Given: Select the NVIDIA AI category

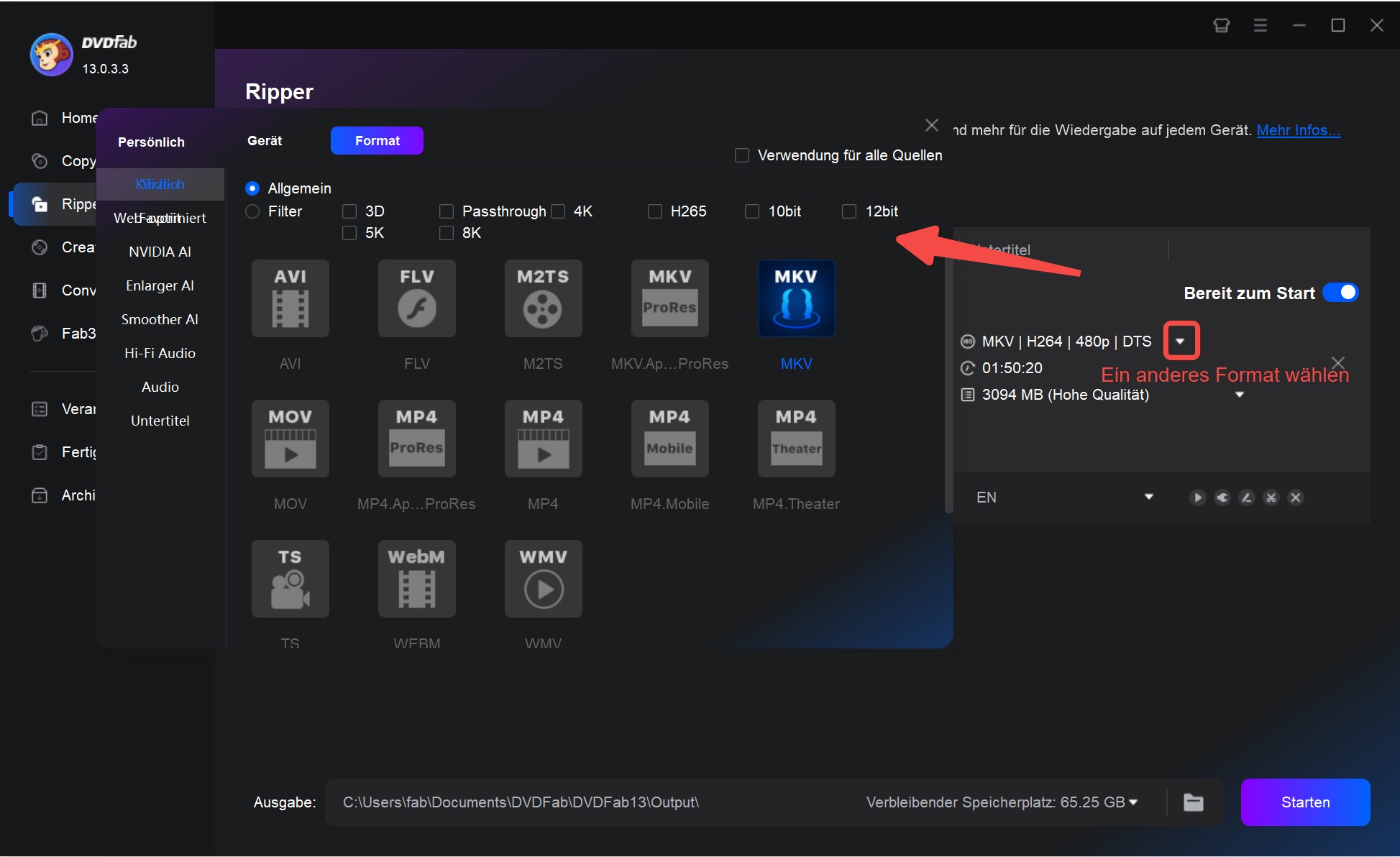Looking at the screenshot, I should pos(160,252).
